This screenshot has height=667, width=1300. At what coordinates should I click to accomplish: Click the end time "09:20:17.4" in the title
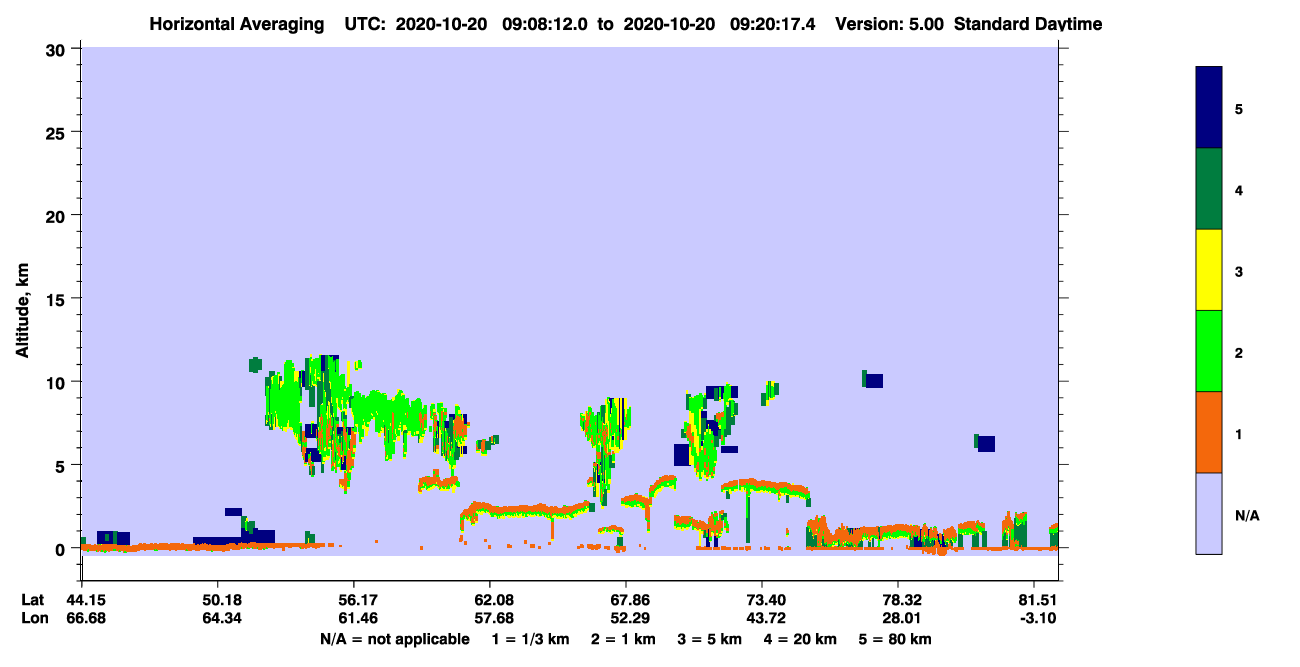click(x=772, y=24)
